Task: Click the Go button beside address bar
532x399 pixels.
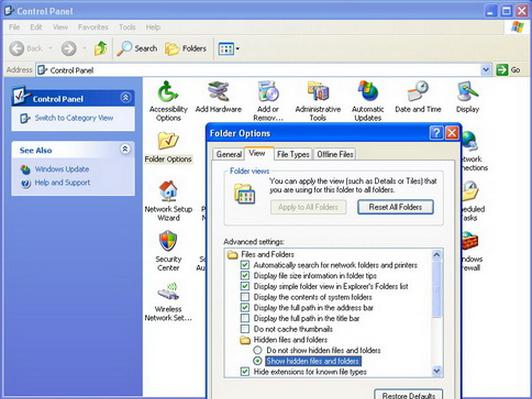Action: tap(508, 70)
